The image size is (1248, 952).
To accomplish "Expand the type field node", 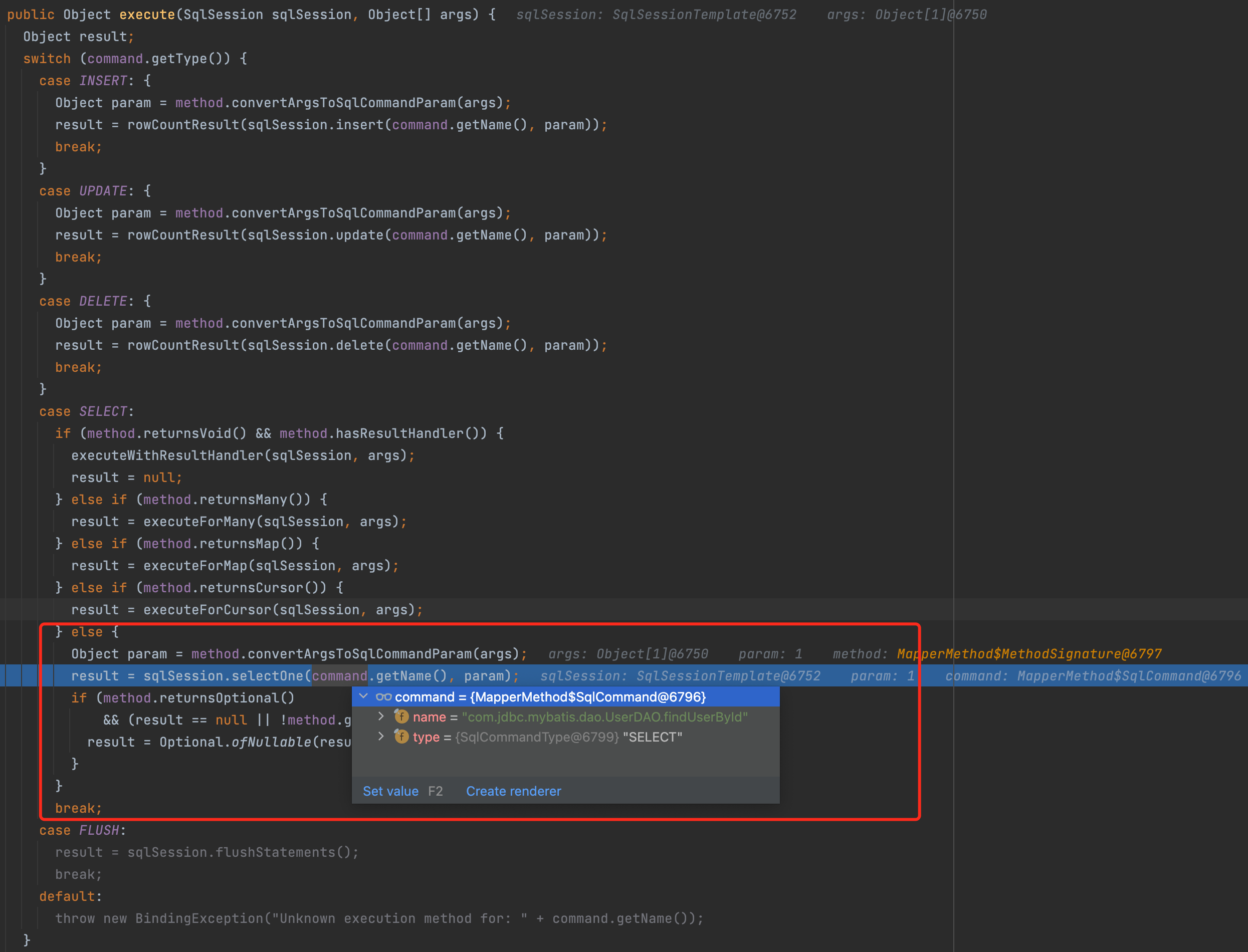I will (x=381, y=737).
